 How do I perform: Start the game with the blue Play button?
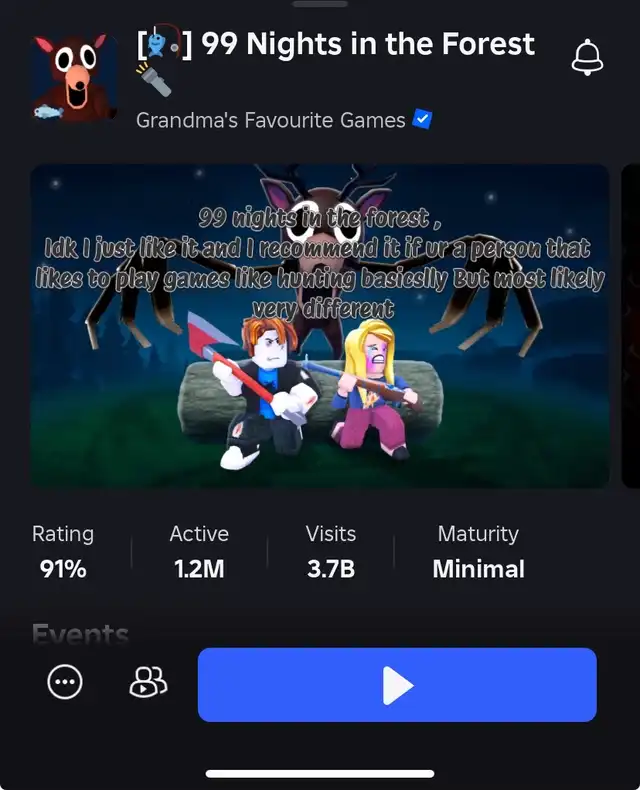pos(397,685)
